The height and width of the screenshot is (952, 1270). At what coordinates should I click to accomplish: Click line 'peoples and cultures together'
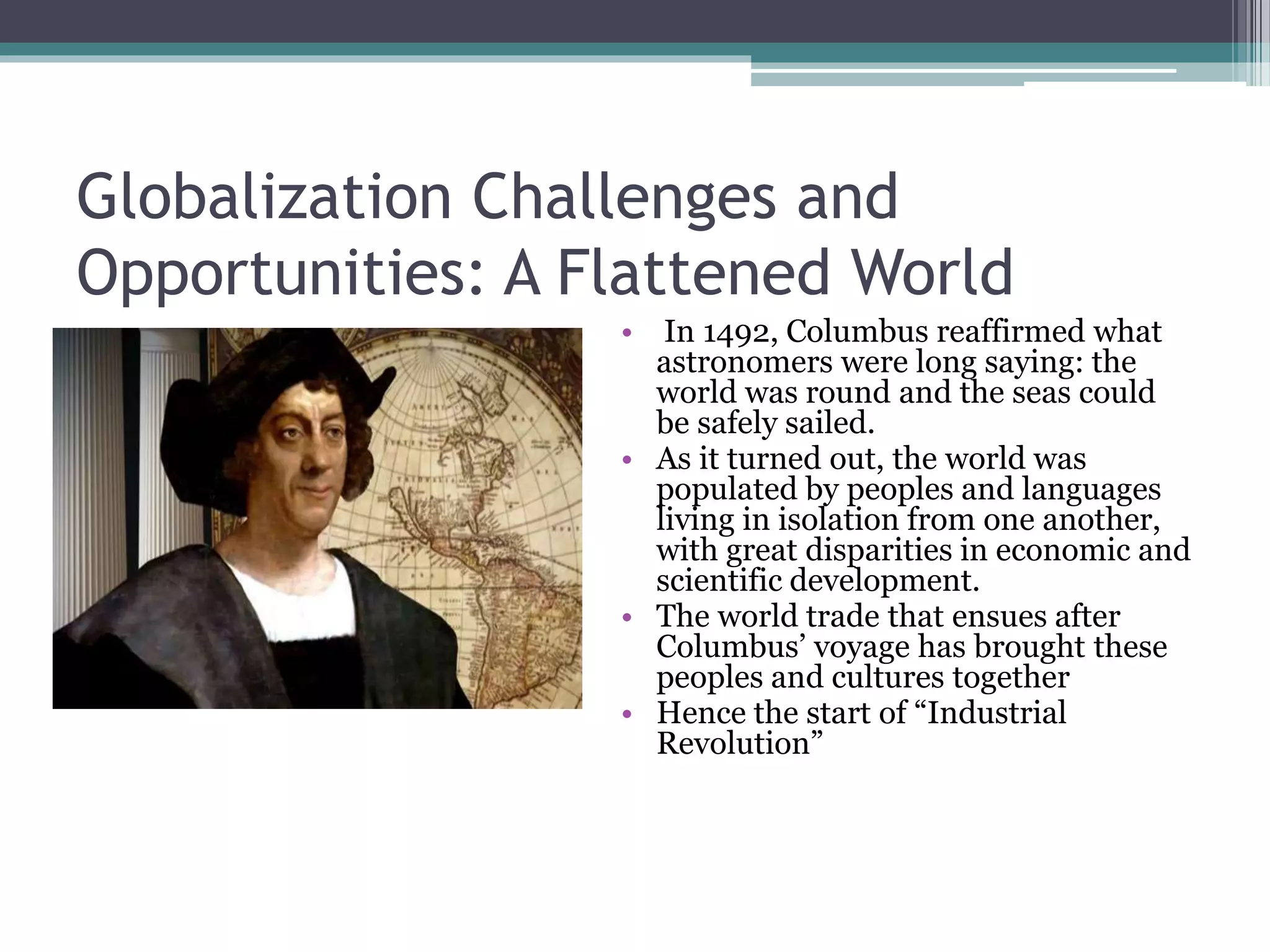pos(863,677)
